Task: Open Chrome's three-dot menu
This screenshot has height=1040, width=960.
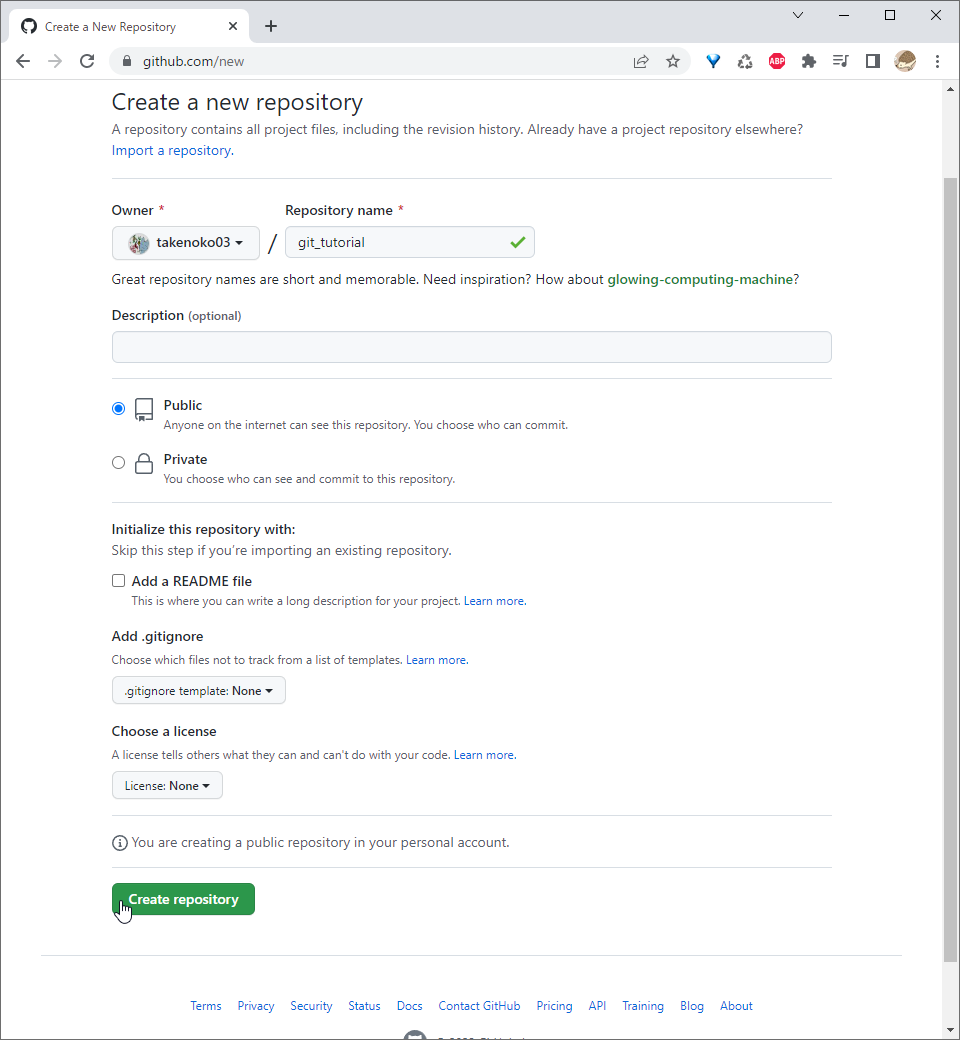Action: (937, 62)
